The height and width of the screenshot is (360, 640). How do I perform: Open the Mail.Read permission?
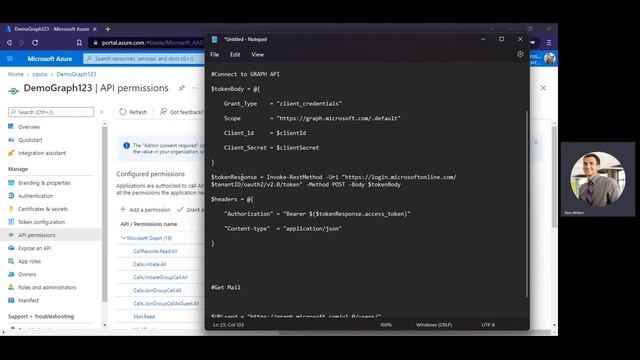coord(144,316)
